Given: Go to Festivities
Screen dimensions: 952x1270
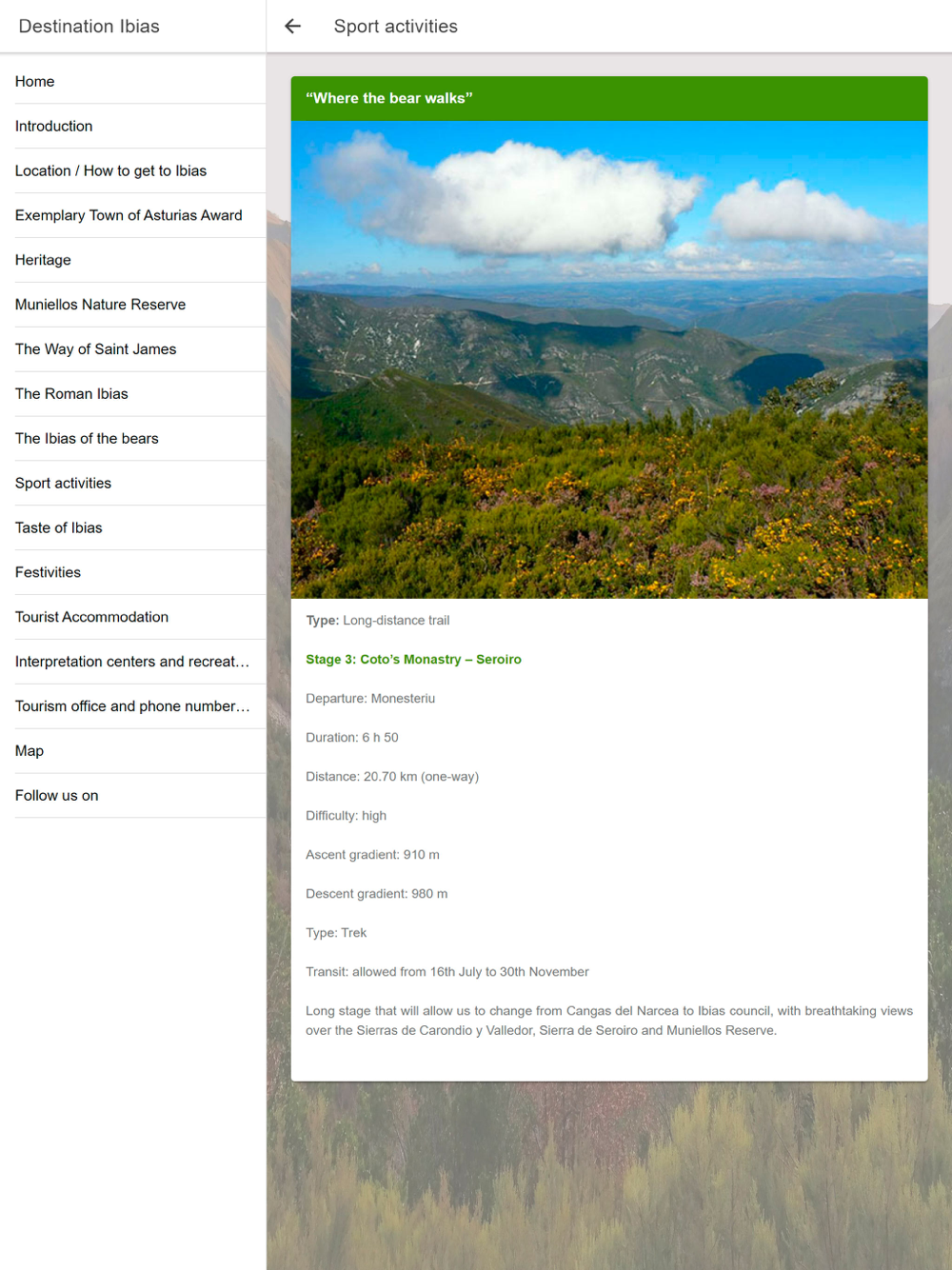Looking at the screenshot, I should [133, 574].
